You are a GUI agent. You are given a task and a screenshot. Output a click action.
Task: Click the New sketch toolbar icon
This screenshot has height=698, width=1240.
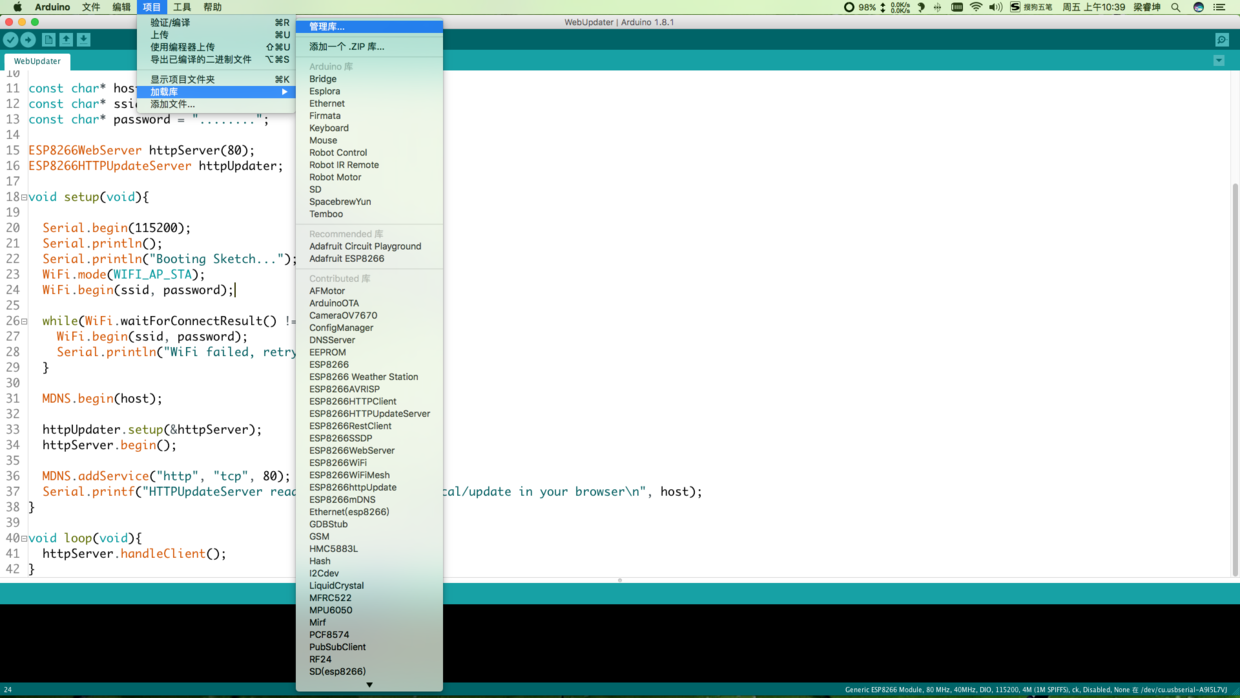click(48, 40)
